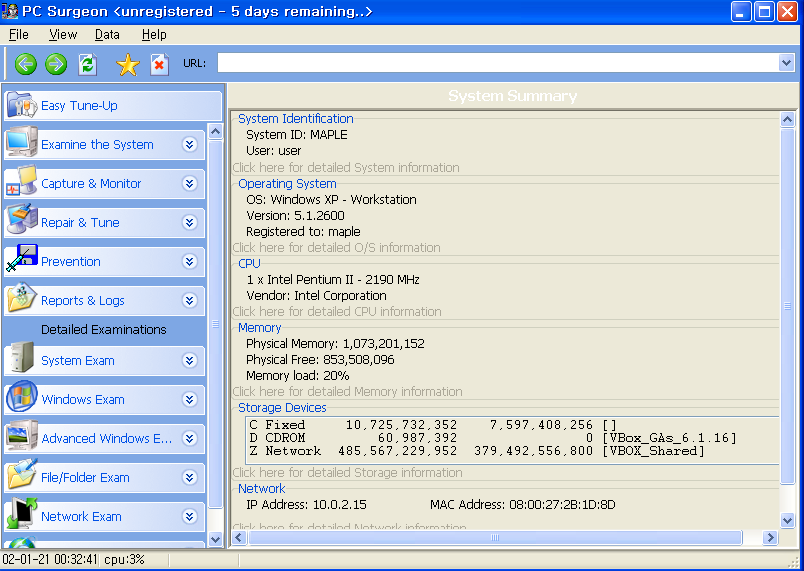Expand Windows Exam chevron
This screenshot has width=804, height=571.
pos(190,399)
